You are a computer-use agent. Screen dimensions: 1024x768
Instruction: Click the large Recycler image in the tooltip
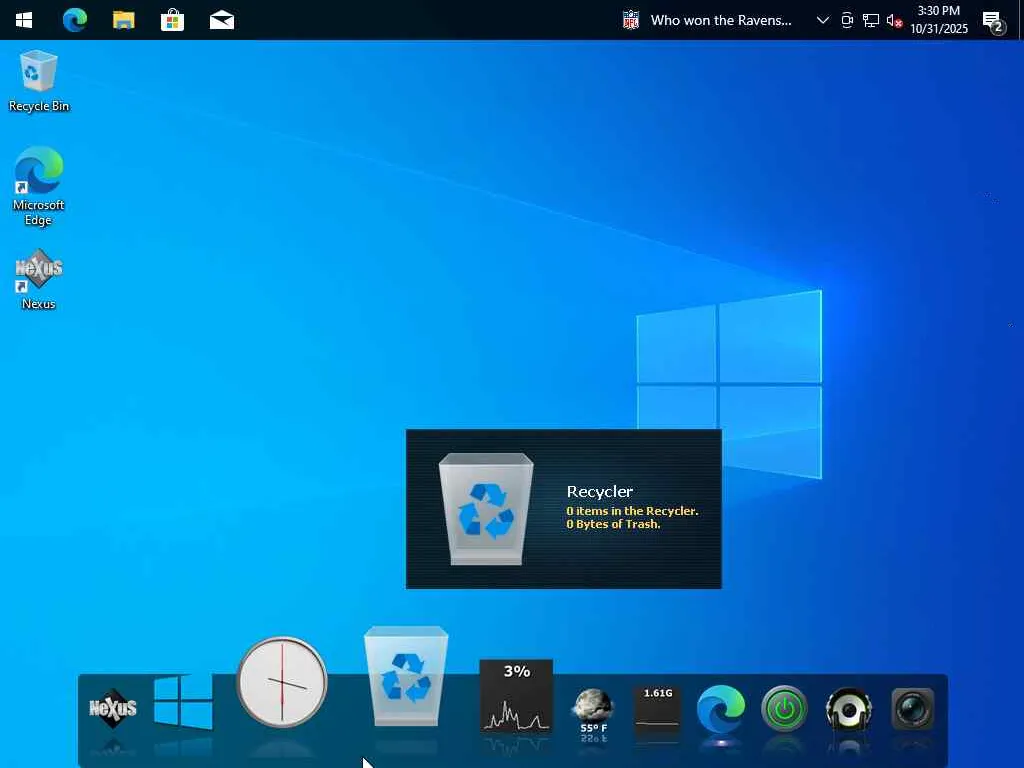[x=486, y=509]
